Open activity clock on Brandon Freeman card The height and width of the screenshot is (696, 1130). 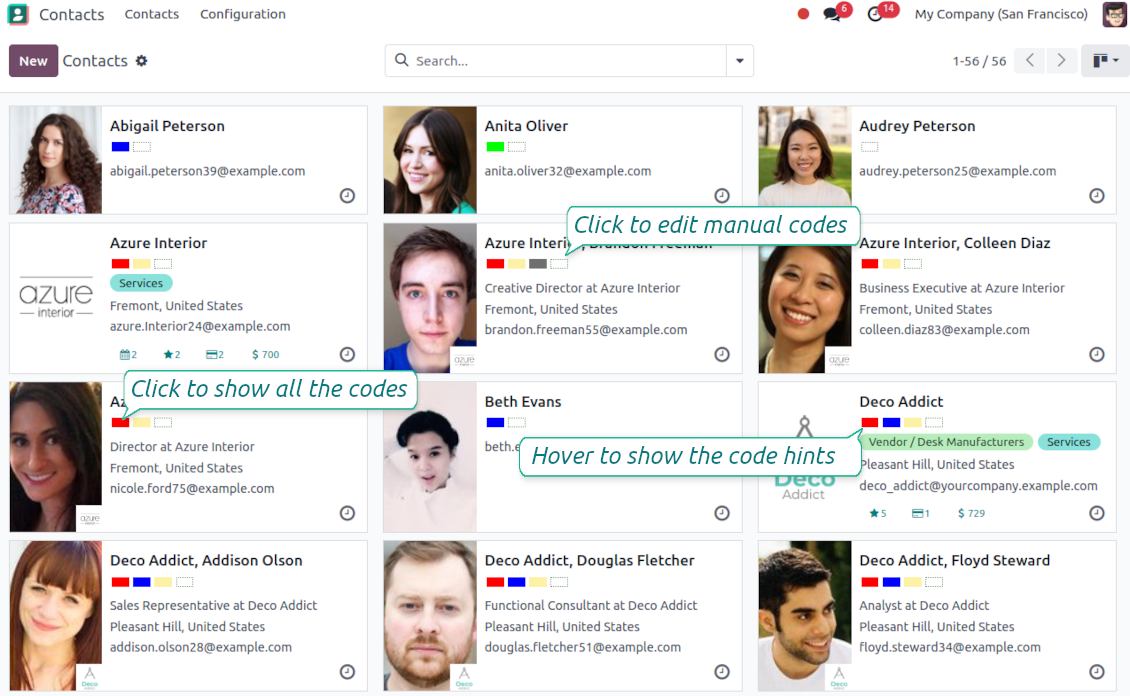[x=721, y=354]
